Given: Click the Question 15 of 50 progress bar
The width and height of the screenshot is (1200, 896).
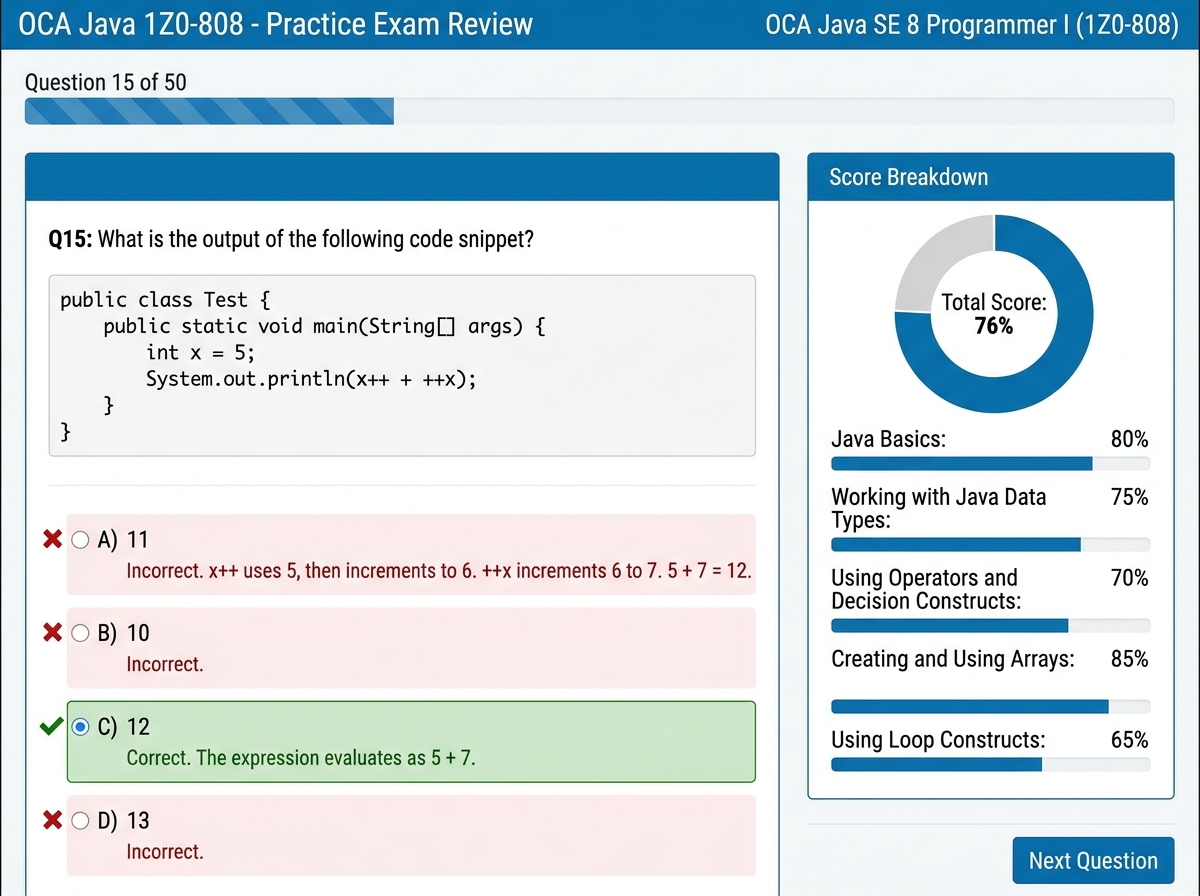Looking at the screenshot, I should [599, 111].
